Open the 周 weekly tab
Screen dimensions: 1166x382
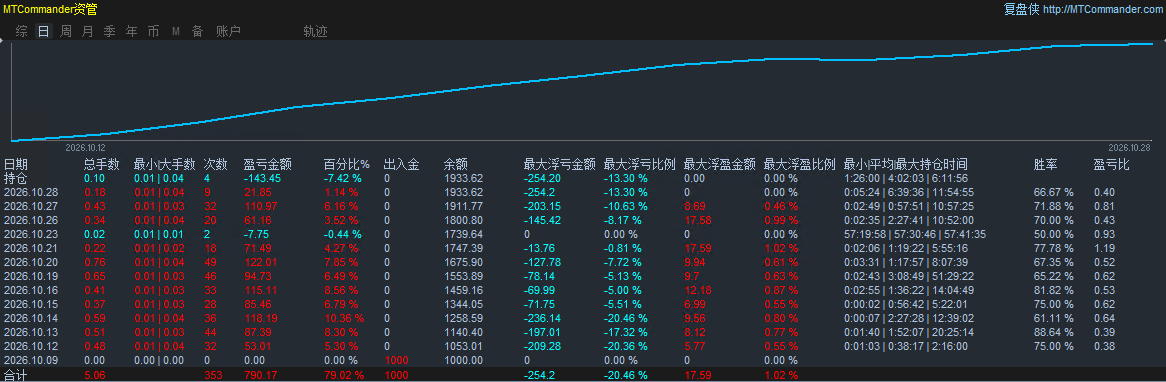(66, 31)
